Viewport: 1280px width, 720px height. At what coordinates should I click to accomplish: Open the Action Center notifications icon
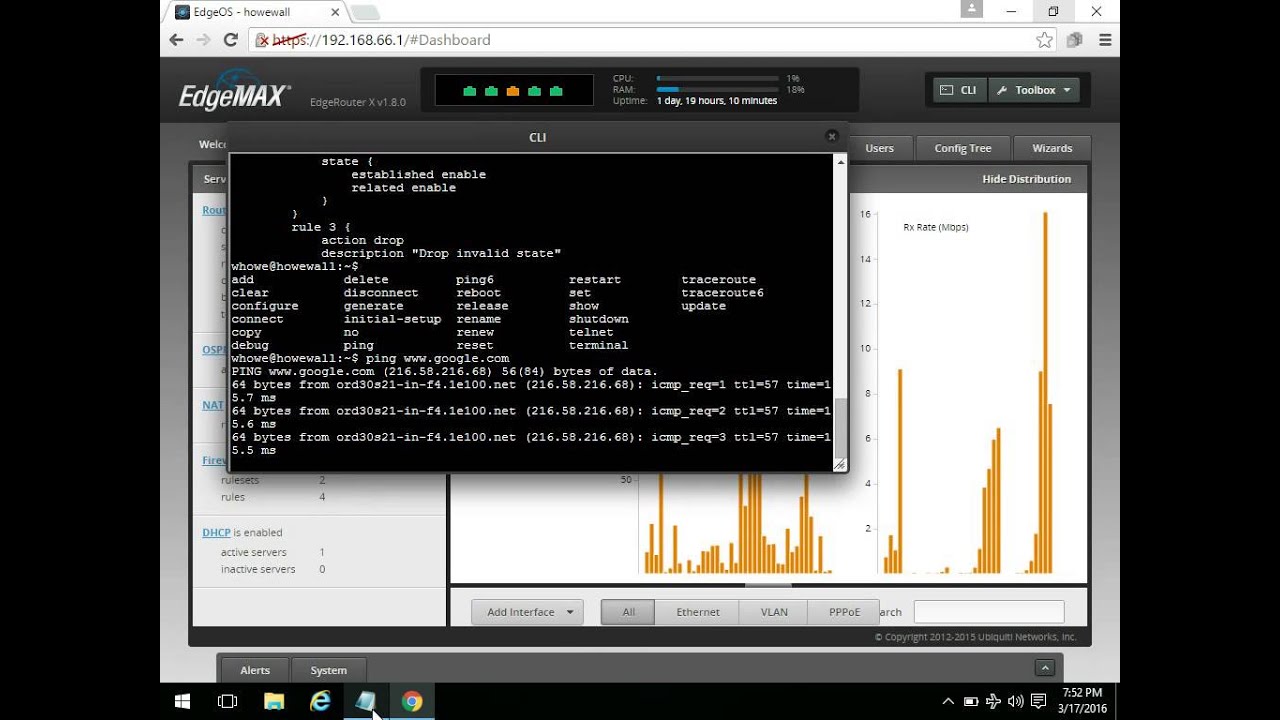tap(1039, 701)
